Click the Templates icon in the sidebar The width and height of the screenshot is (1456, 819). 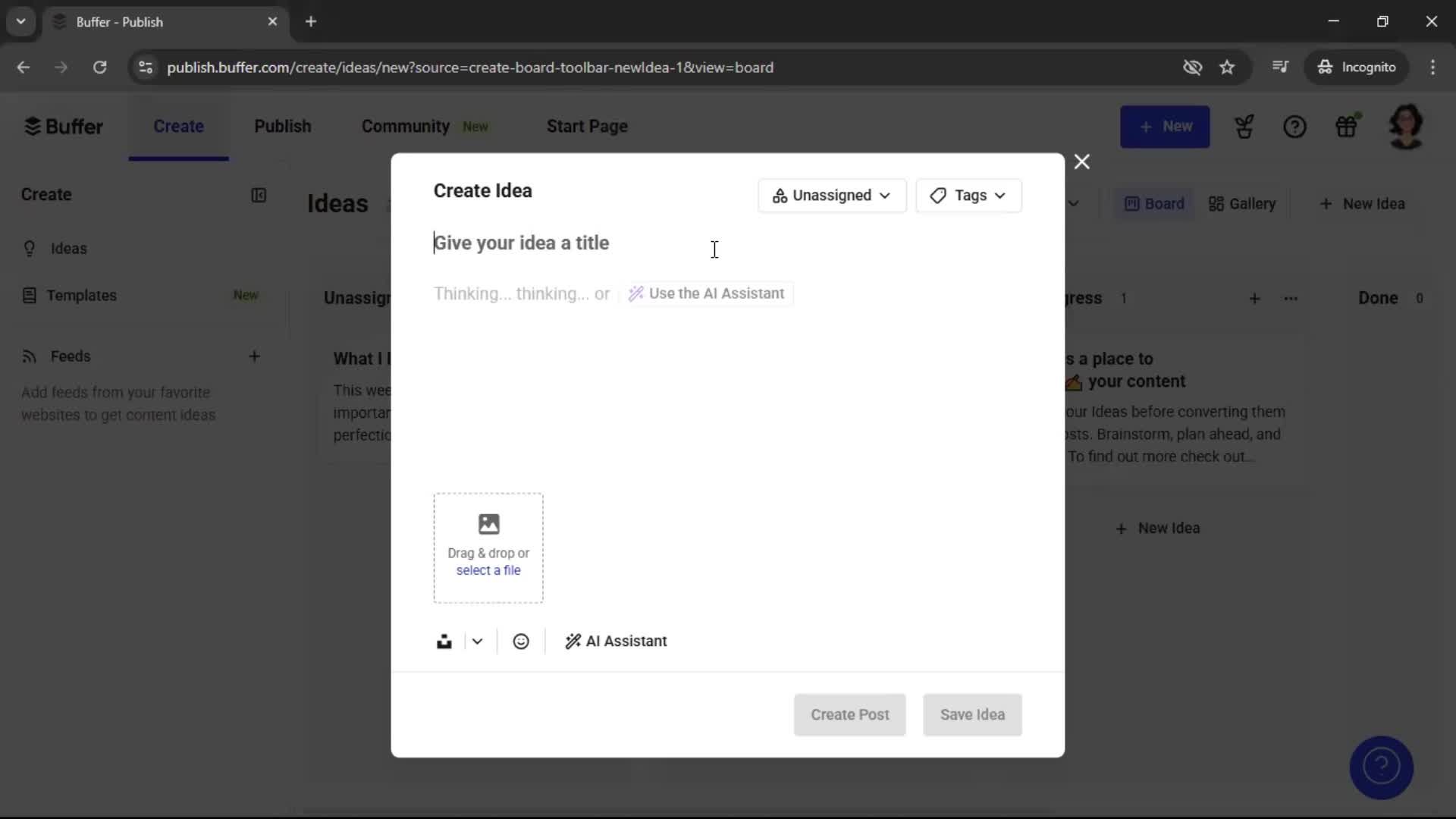pos(29,295)
